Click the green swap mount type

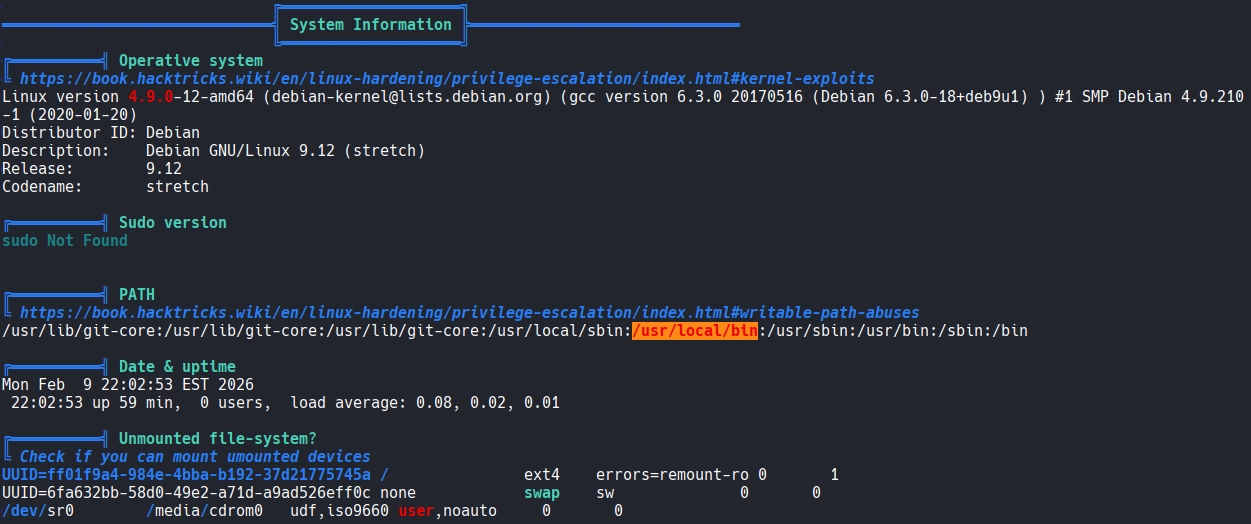[x=541, y=492]
